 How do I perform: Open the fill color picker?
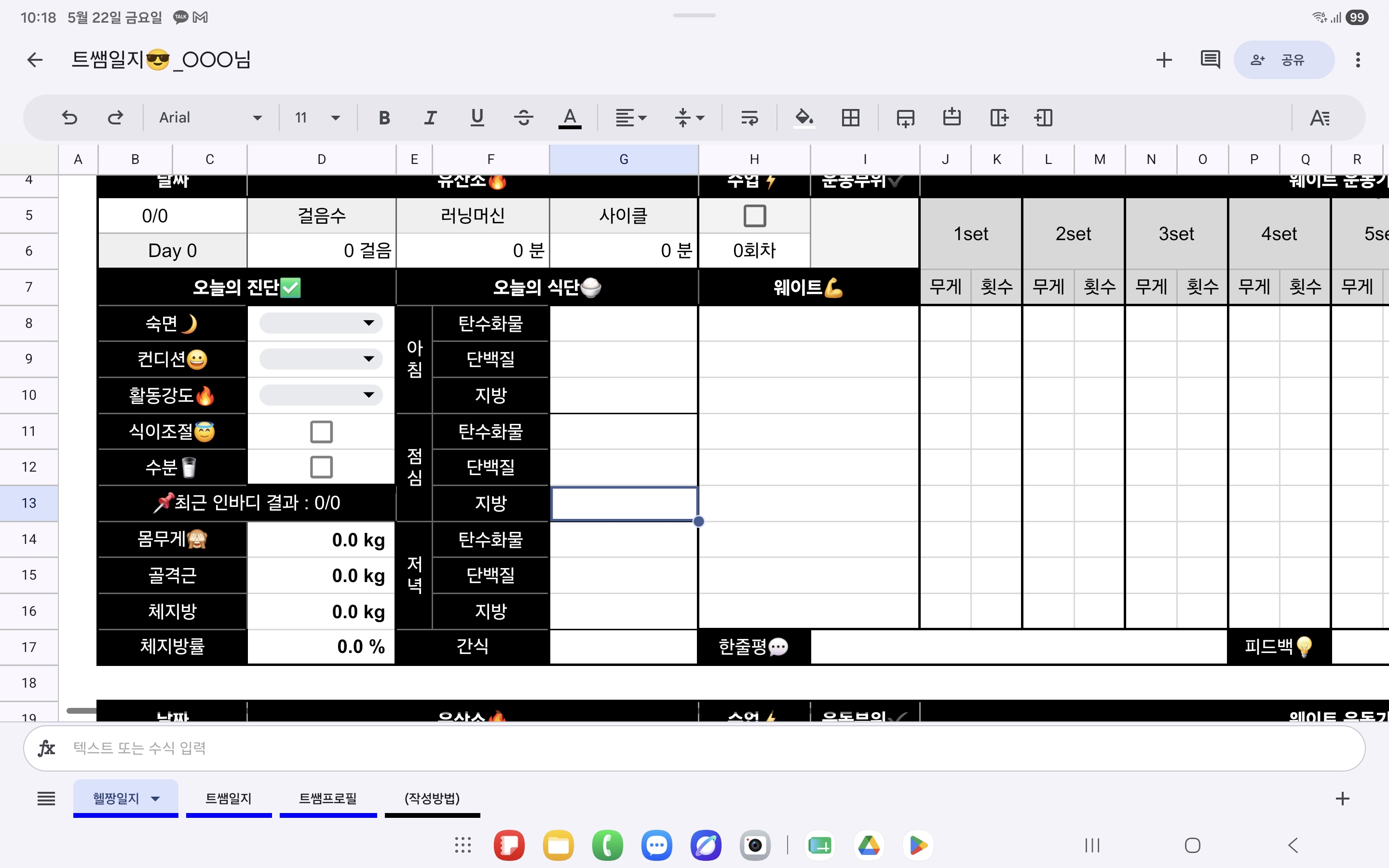click(803, 118)
